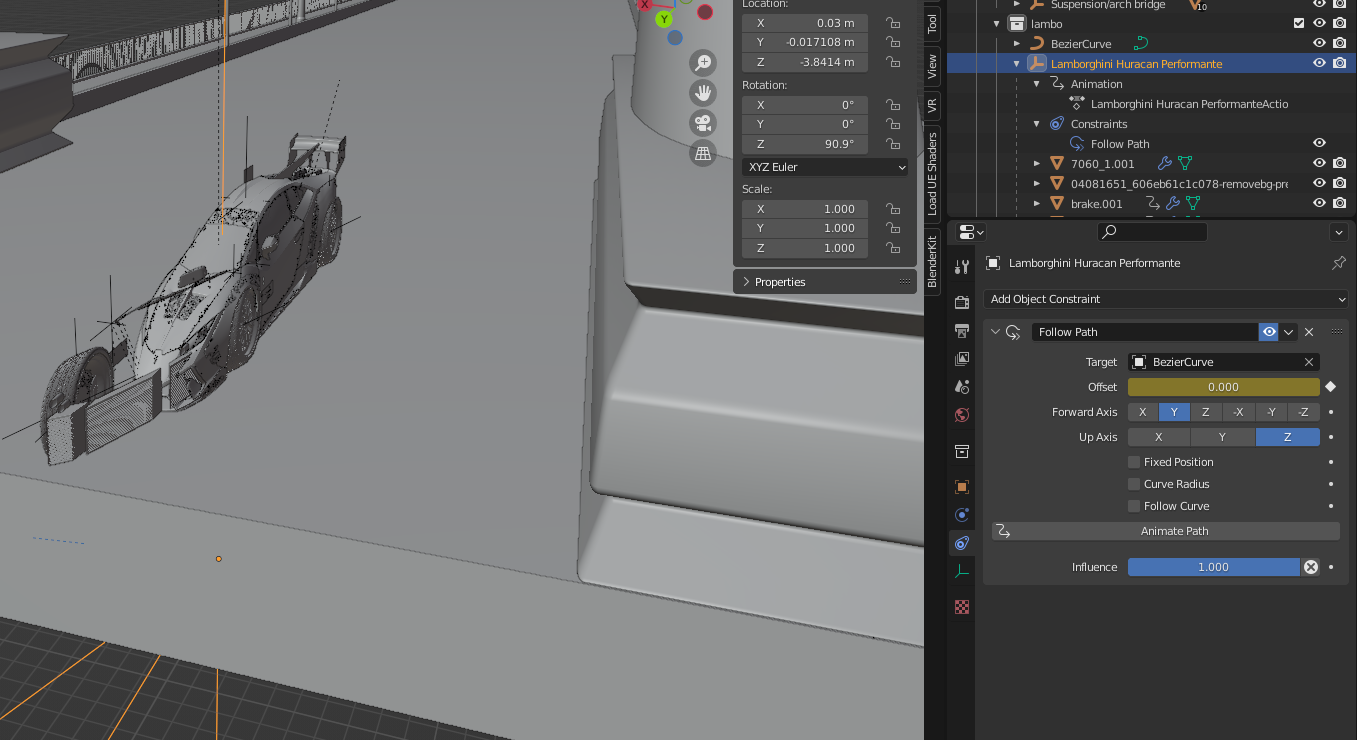The width and height of the screenshot is (1357, 740).
Task: Toggle the camera view icon in viewport
Action: pos(703,123)
